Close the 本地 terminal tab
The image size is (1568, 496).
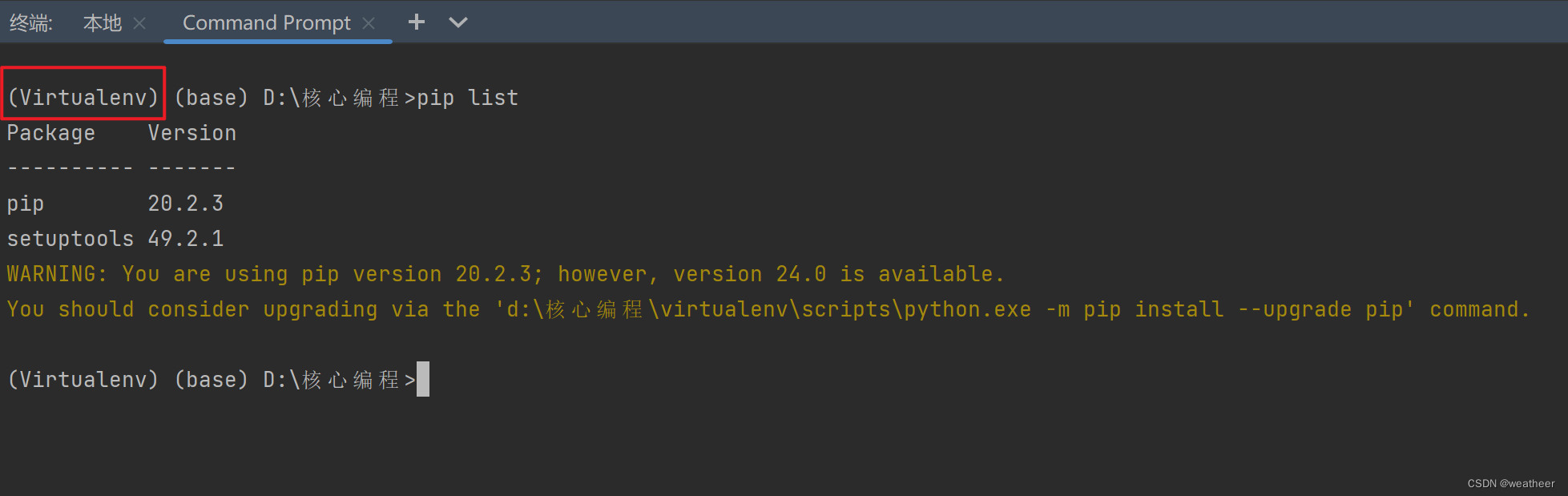pos(139,23)
